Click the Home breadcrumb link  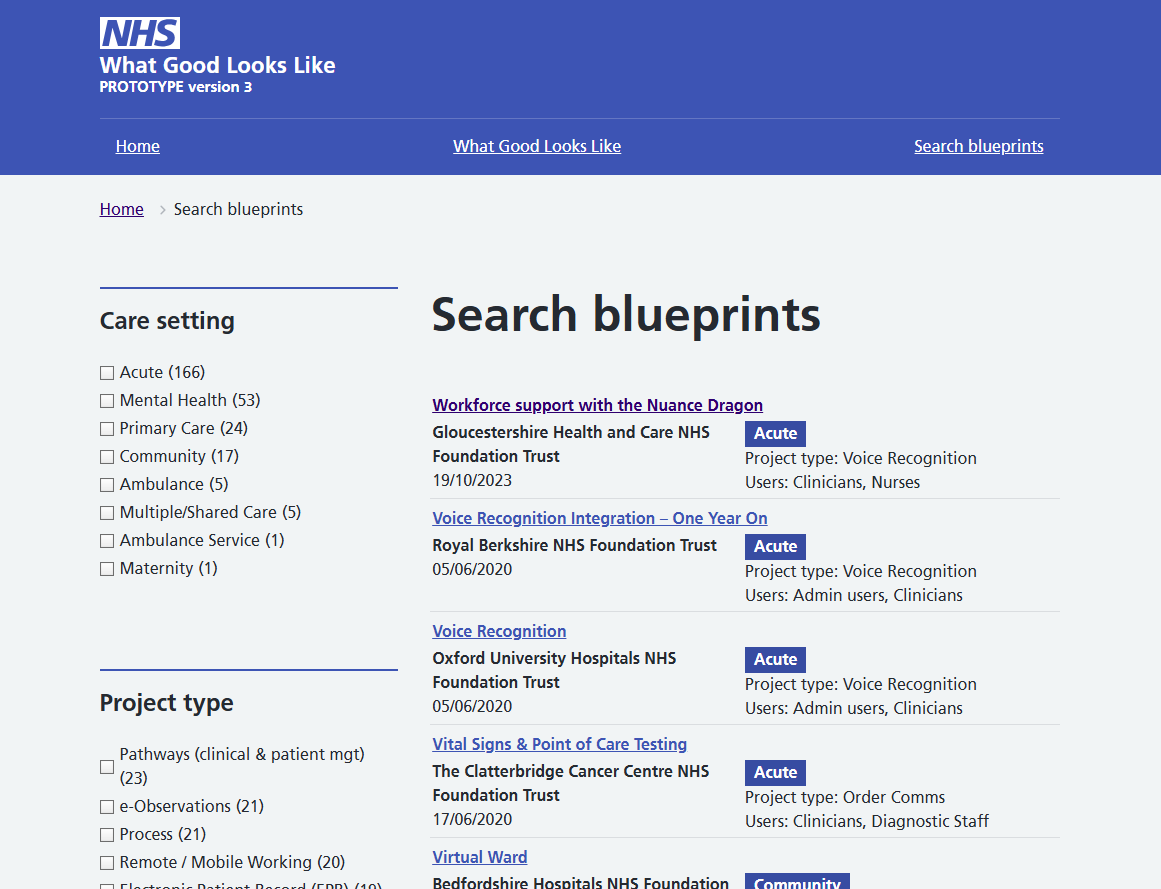pyautogui.click(x=121, y=209)
